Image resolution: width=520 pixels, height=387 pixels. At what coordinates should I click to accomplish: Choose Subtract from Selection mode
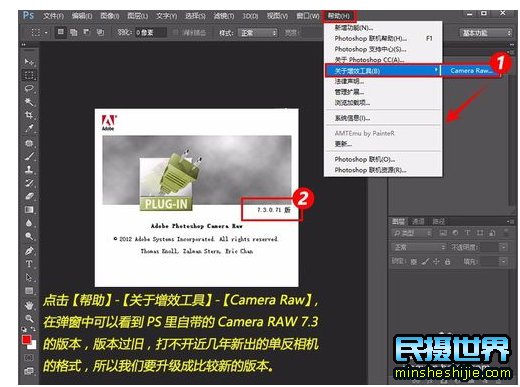click(87, 32)
